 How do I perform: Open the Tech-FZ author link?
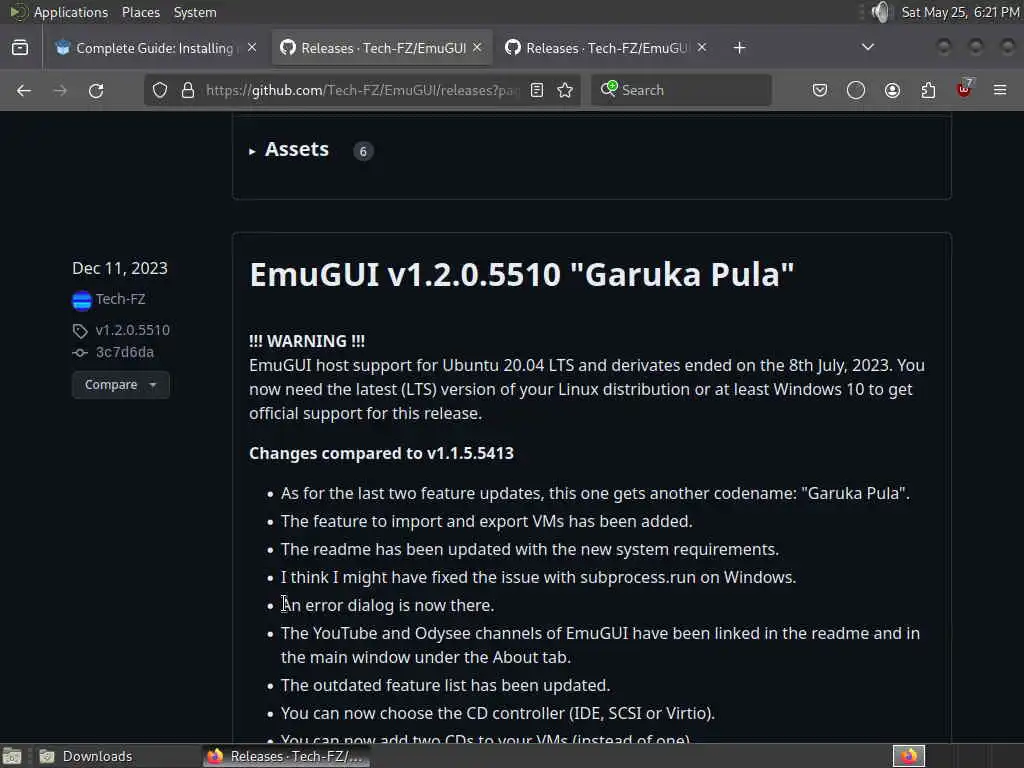pyautogui.click(x=121, y=299)
